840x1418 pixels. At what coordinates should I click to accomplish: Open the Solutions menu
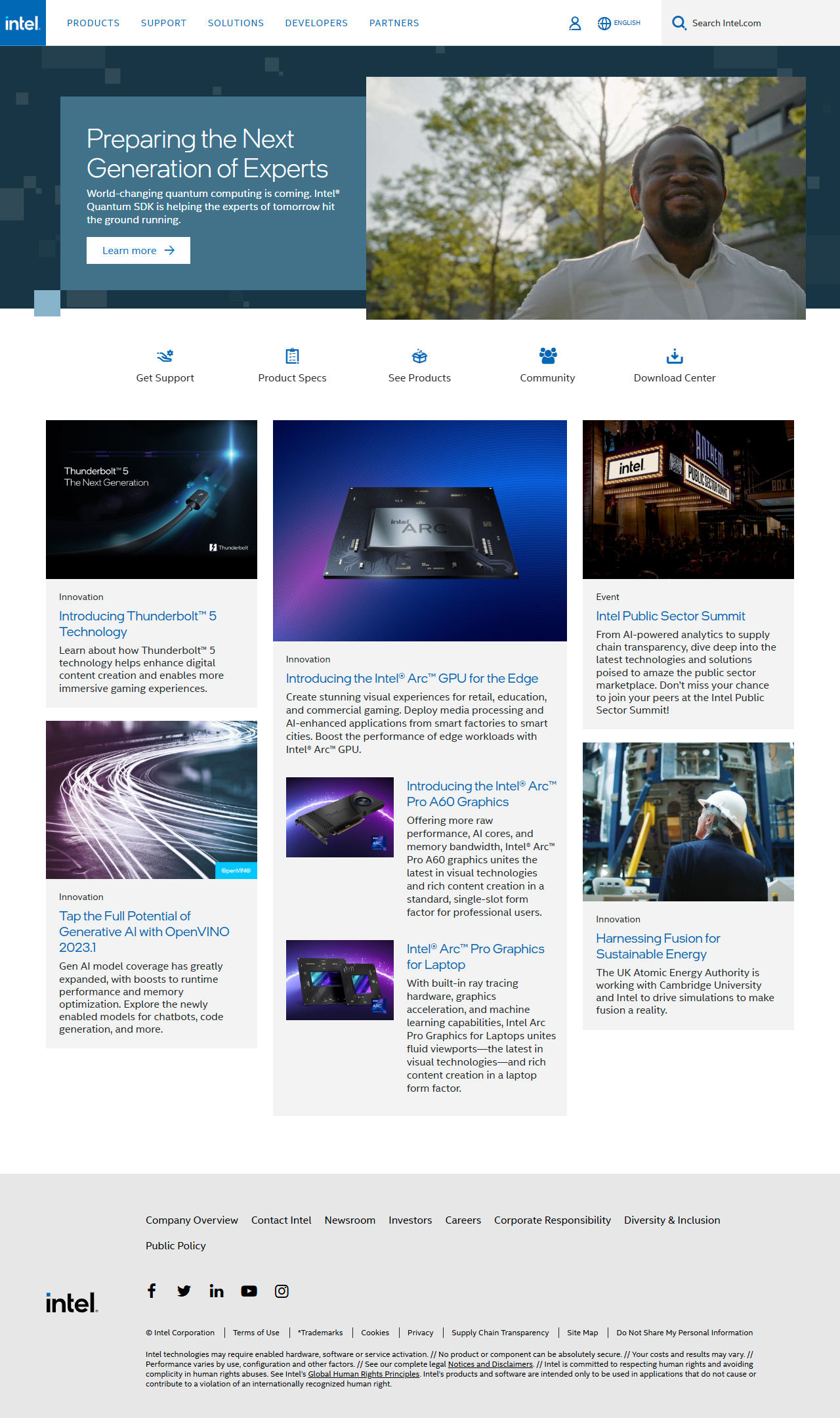point(236,23)
